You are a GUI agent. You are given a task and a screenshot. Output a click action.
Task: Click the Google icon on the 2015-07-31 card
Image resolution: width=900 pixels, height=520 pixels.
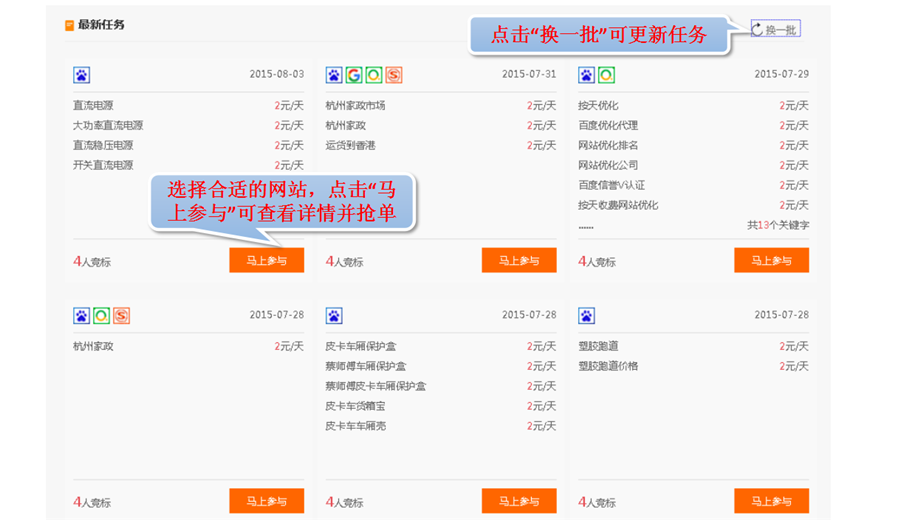(354, 75)
